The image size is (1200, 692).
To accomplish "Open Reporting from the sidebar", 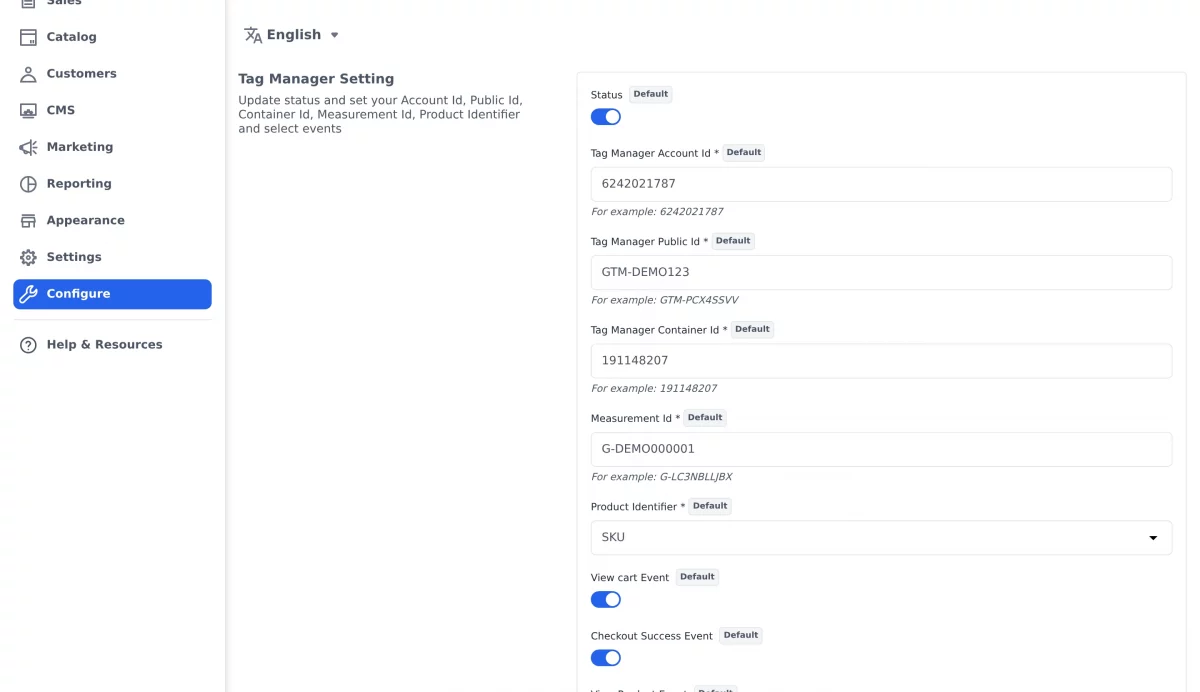I will point(112,184).
